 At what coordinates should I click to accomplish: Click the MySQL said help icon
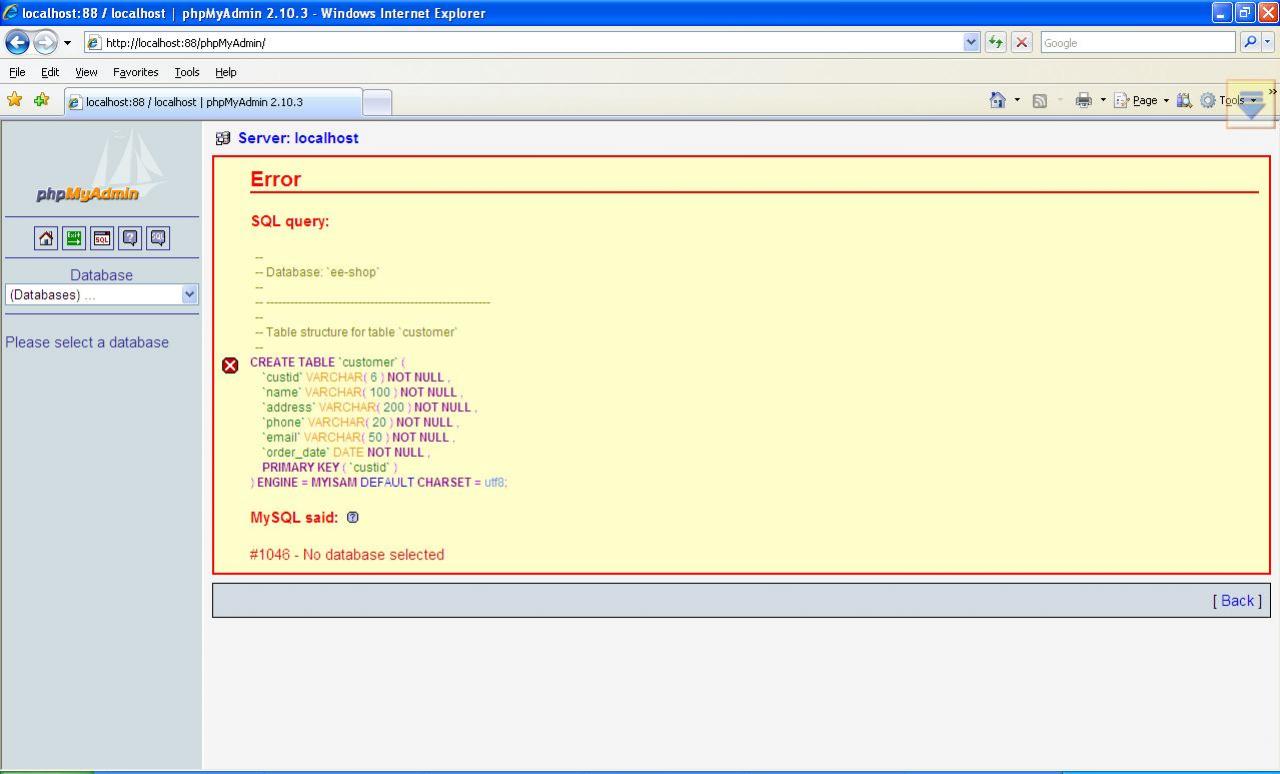(352, 517)
